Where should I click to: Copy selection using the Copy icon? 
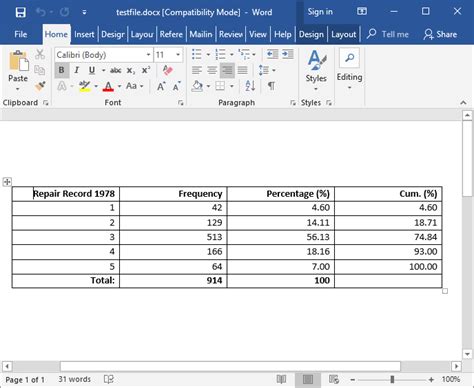40,70
